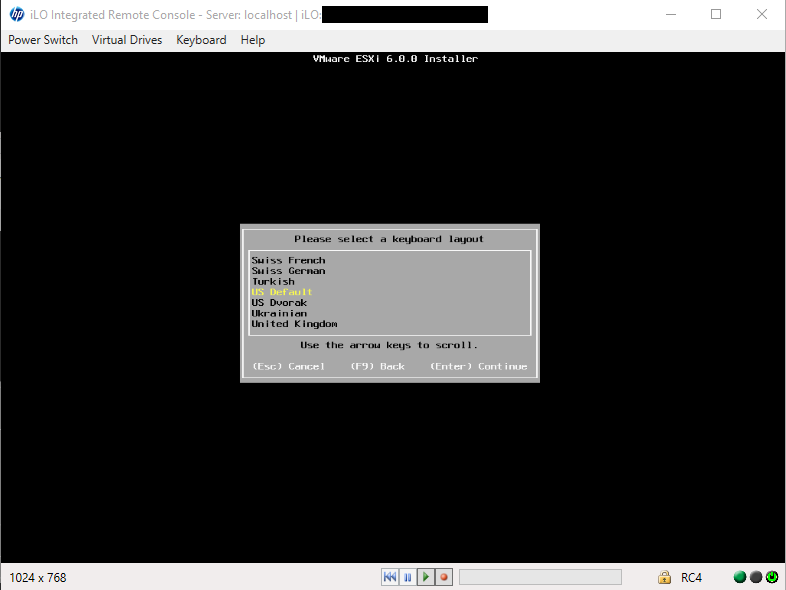
Task: Click the HP logo in title bar
Action: tap(17, 14)
